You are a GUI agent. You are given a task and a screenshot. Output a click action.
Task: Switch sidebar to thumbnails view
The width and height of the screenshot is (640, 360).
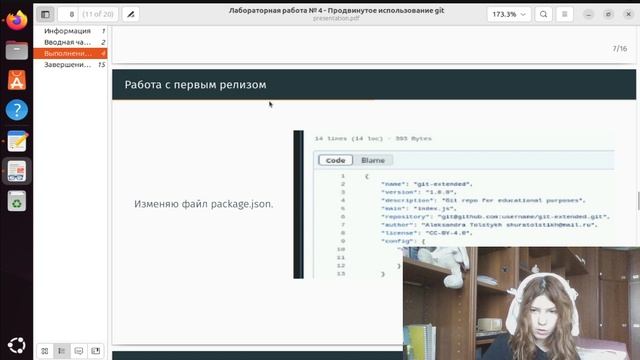45,351
